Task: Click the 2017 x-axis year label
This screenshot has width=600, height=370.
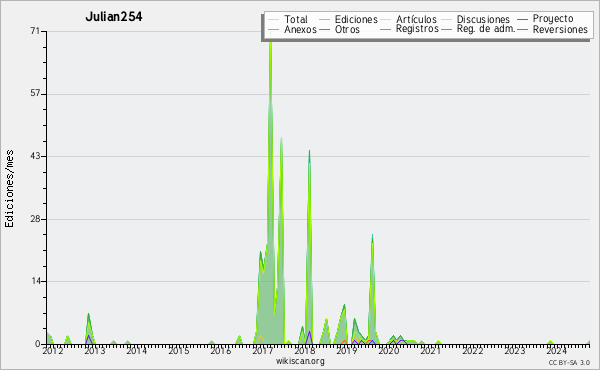Action: (x=262, y=350)
